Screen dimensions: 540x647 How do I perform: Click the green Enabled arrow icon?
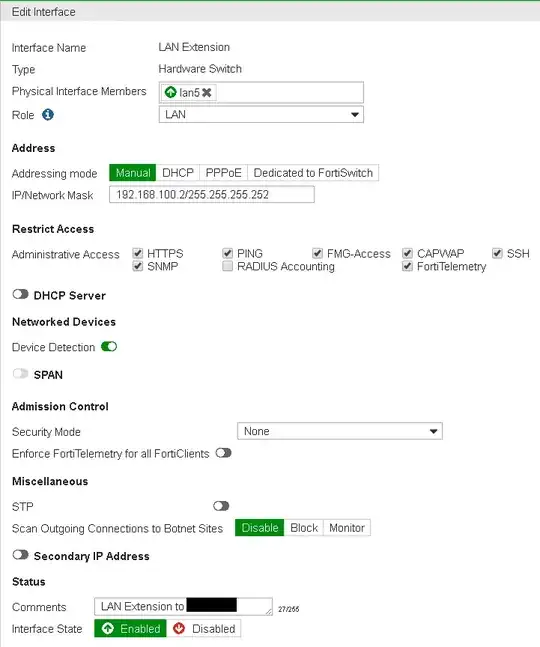pos(108,628)
